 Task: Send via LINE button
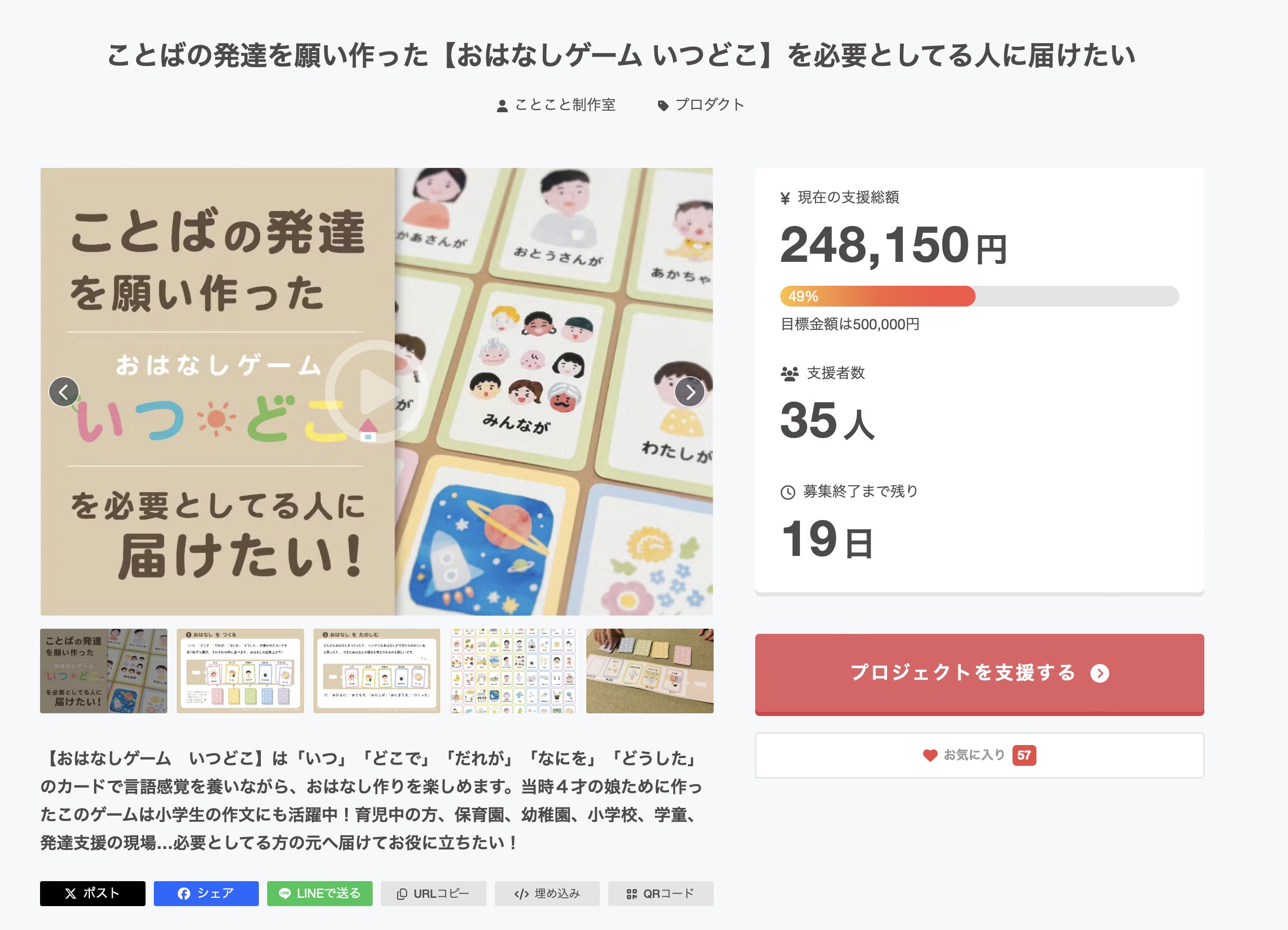pos(320,893)
